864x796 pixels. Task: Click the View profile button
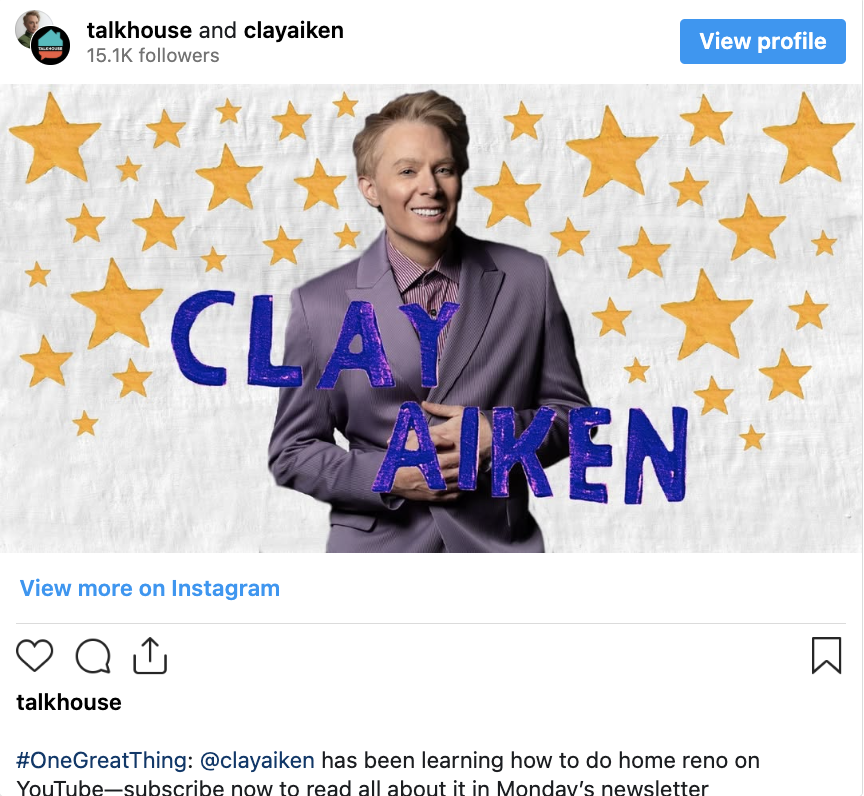click(x=763, y=41)
